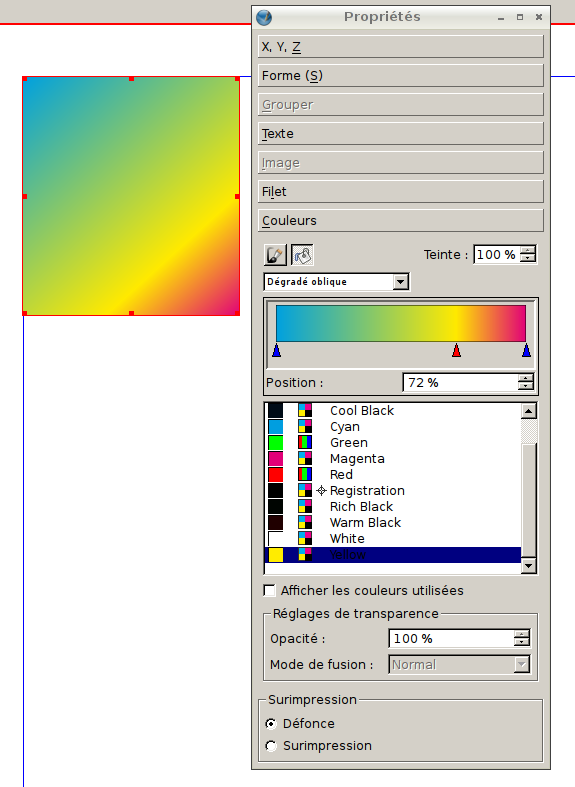This screenshot has height=787, width=575.
Task: Click the White CMYK color model icon
Action: [305, 539]
